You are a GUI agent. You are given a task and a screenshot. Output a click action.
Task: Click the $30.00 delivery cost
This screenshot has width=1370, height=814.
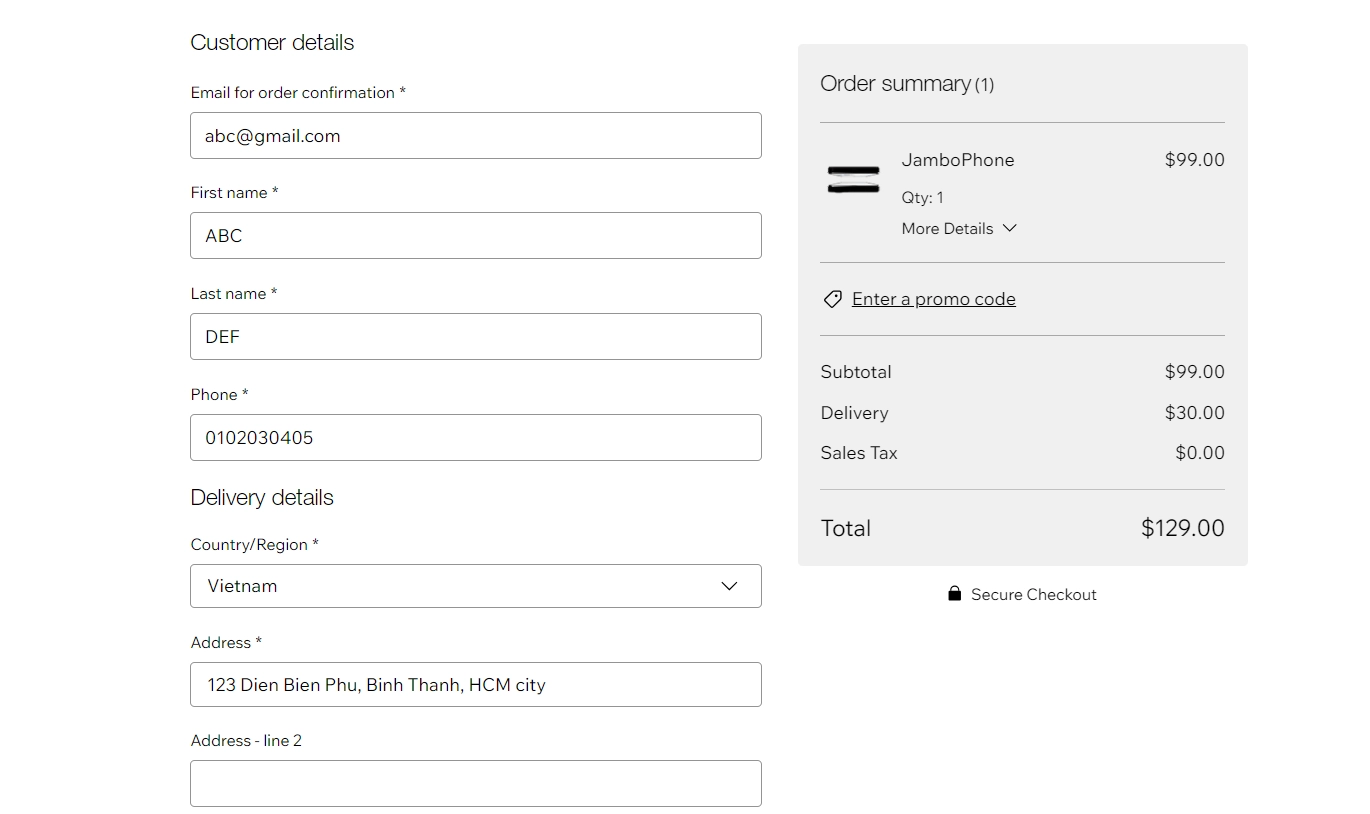(x=1194, y=413)
